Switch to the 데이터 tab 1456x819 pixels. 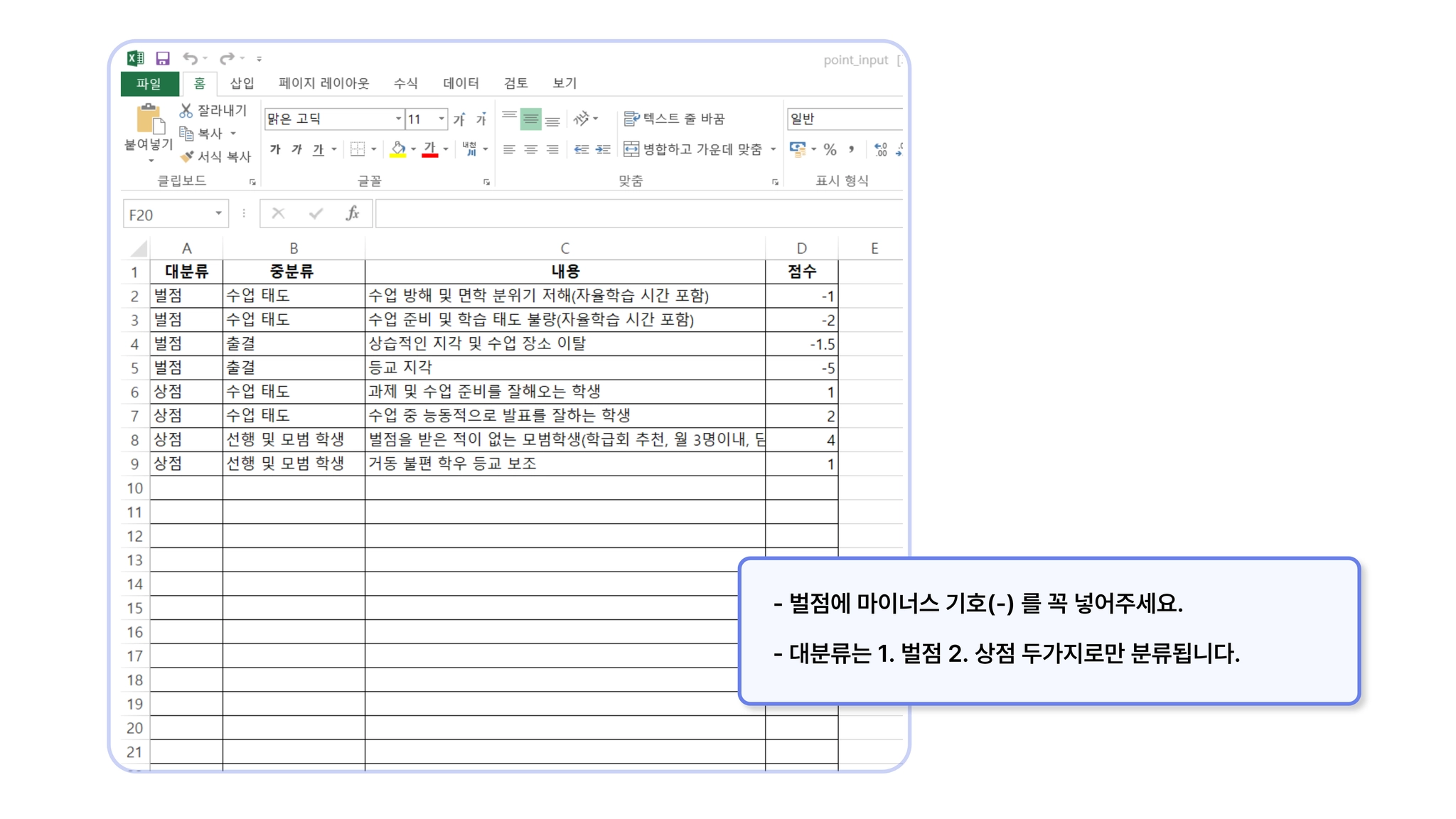(x=461, y=83)
